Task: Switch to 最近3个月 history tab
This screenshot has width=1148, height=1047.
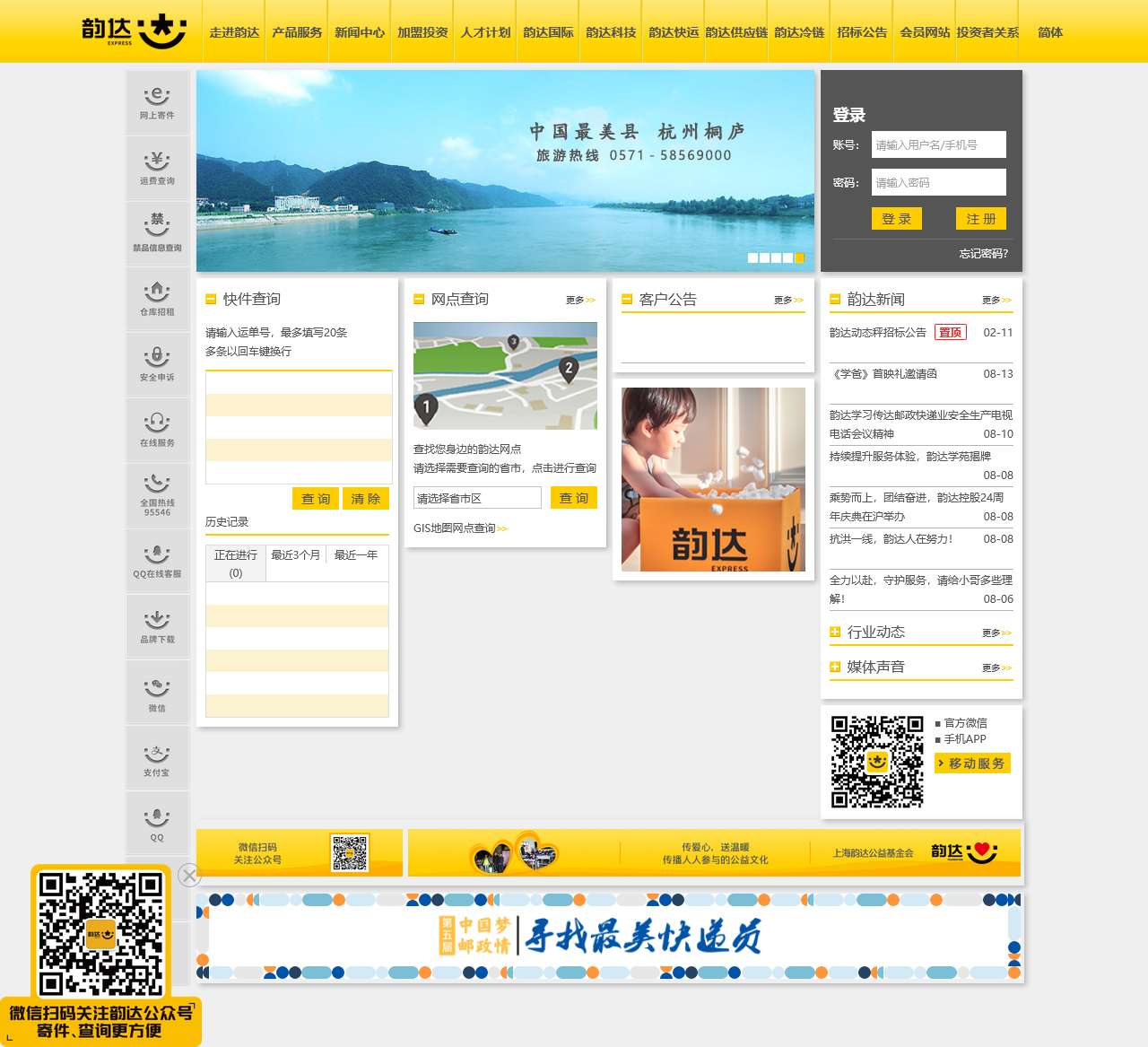Action: pyautogui.click(x=296, y=555)
